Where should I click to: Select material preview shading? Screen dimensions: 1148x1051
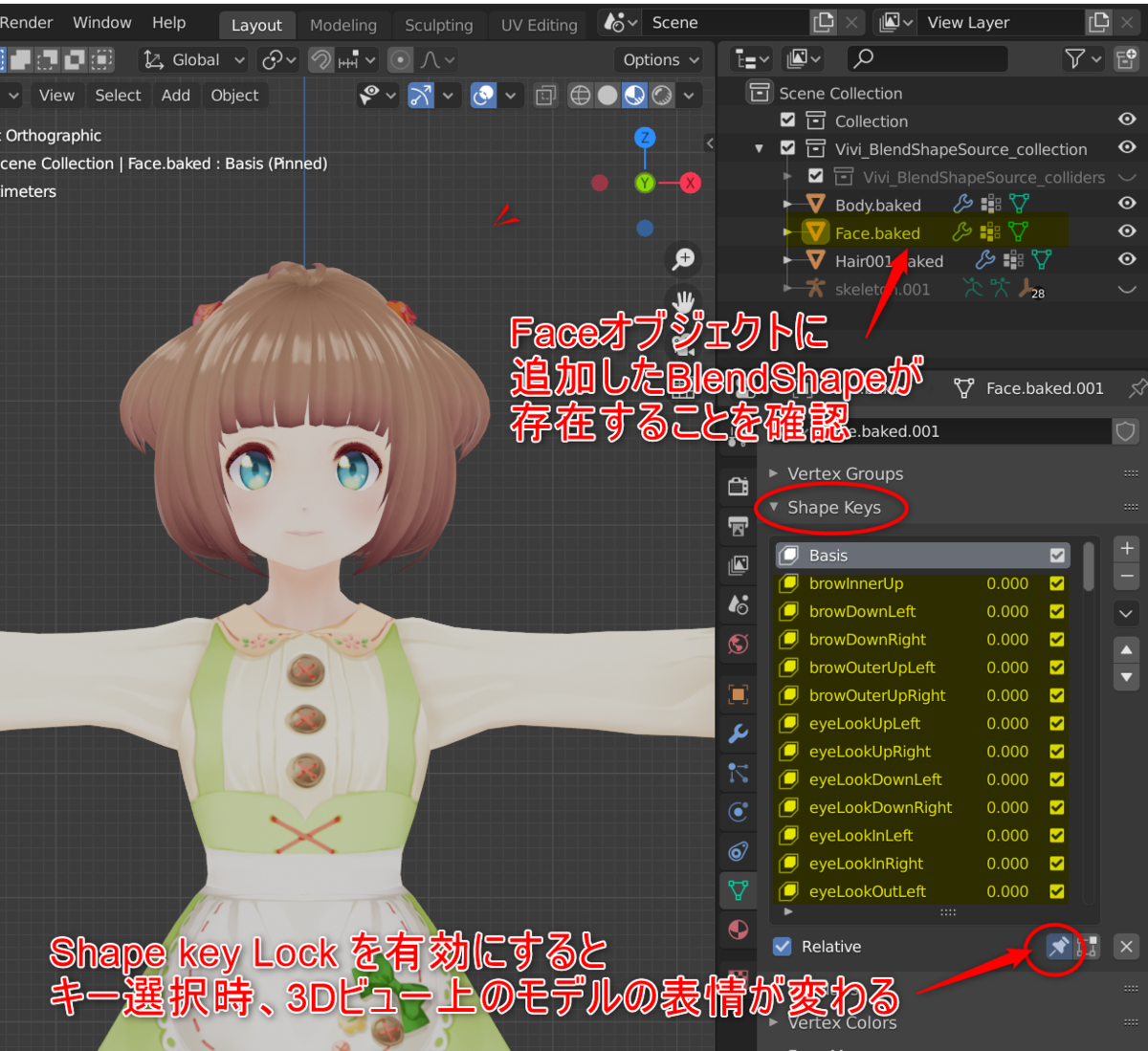(x=635, y=96)
